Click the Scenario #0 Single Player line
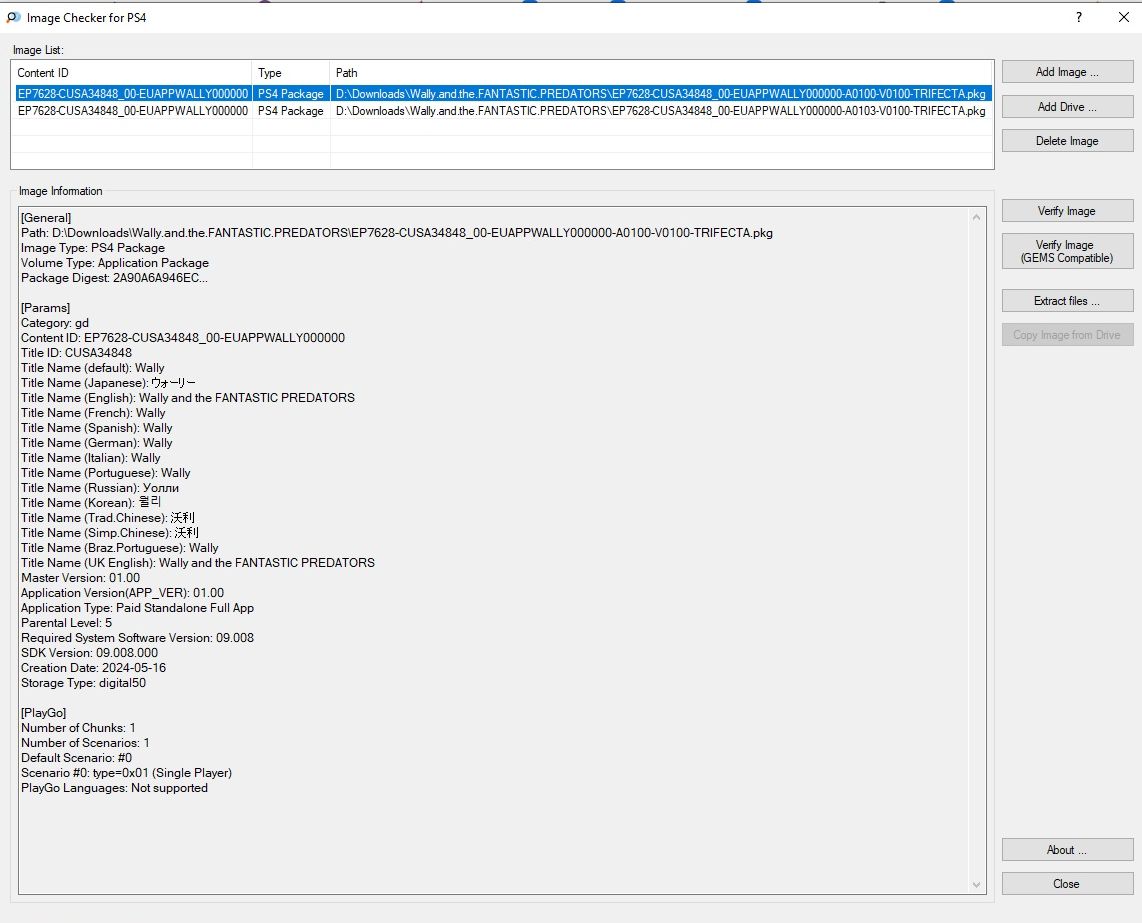Screen dimensions: 1142x923 click(x=127, y=772)
